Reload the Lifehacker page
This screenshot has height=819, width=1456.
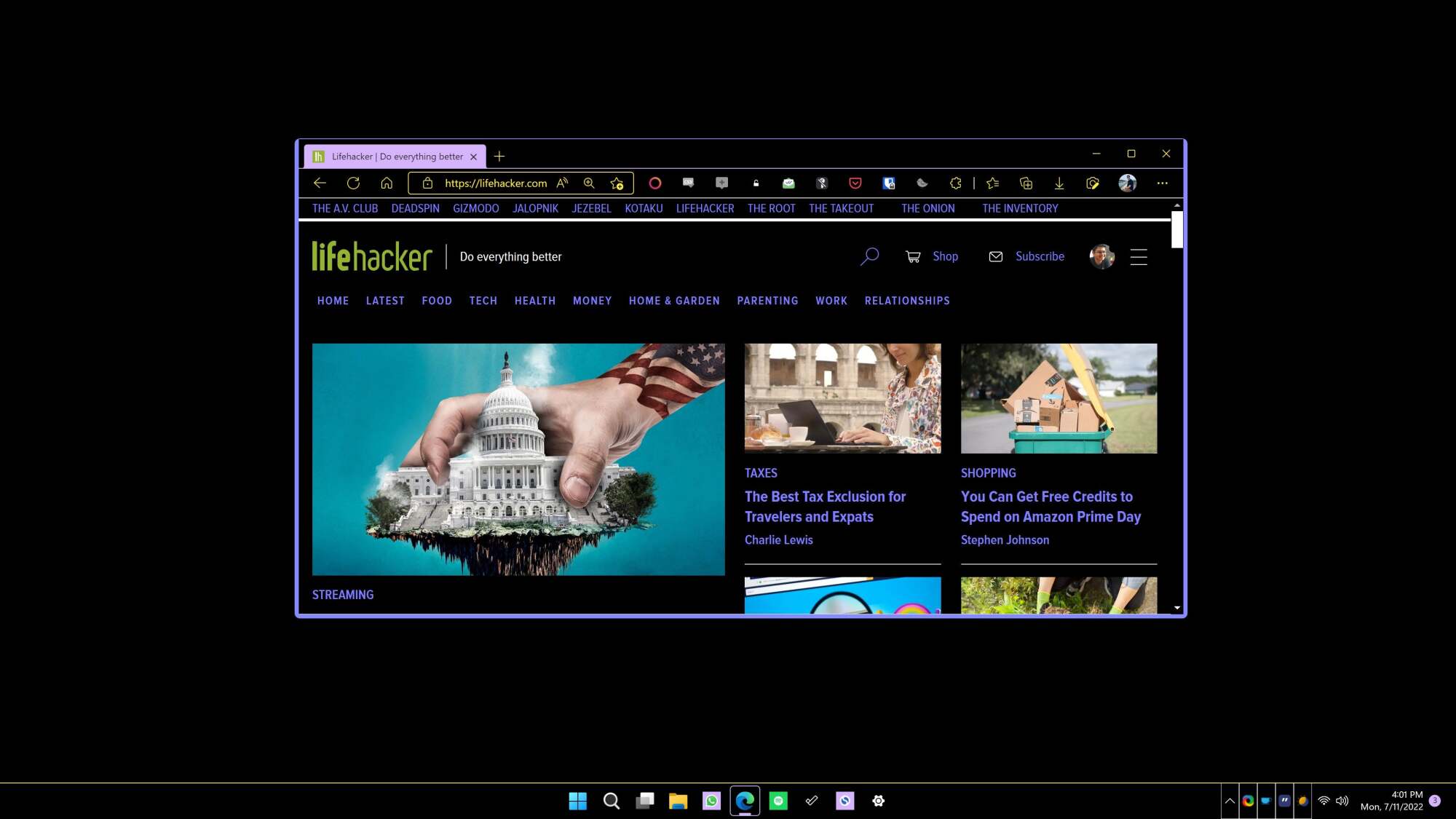353,183
